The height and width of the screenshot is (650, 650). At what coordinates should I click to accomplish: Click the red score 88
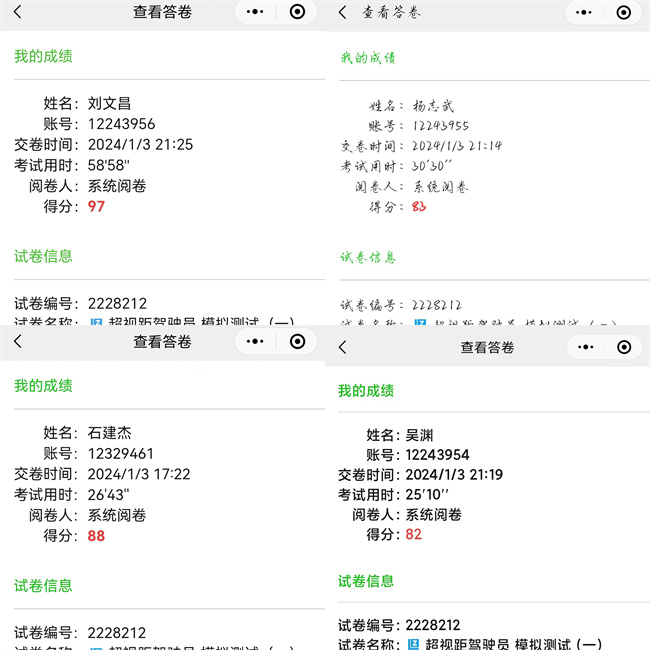[96, 536]
